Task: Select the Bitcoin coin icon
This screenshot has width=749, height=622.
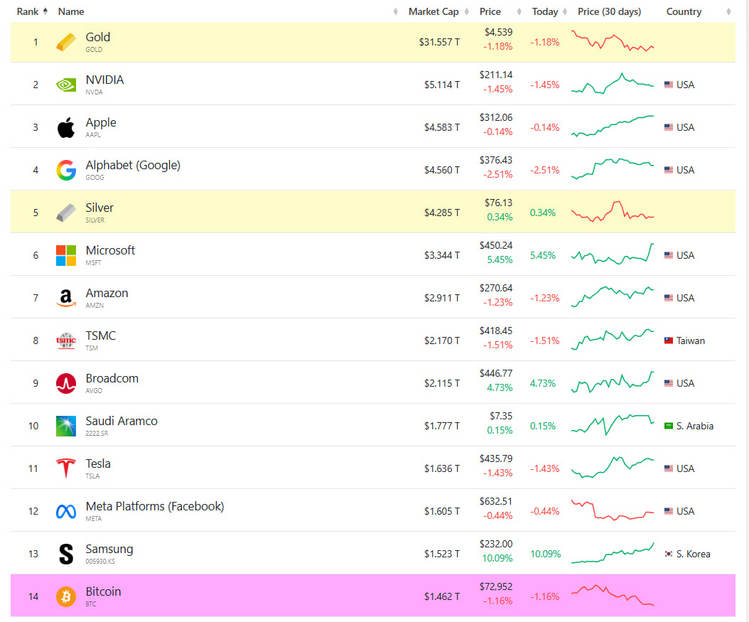Action: pyautogui.click(x=66, y=596)
